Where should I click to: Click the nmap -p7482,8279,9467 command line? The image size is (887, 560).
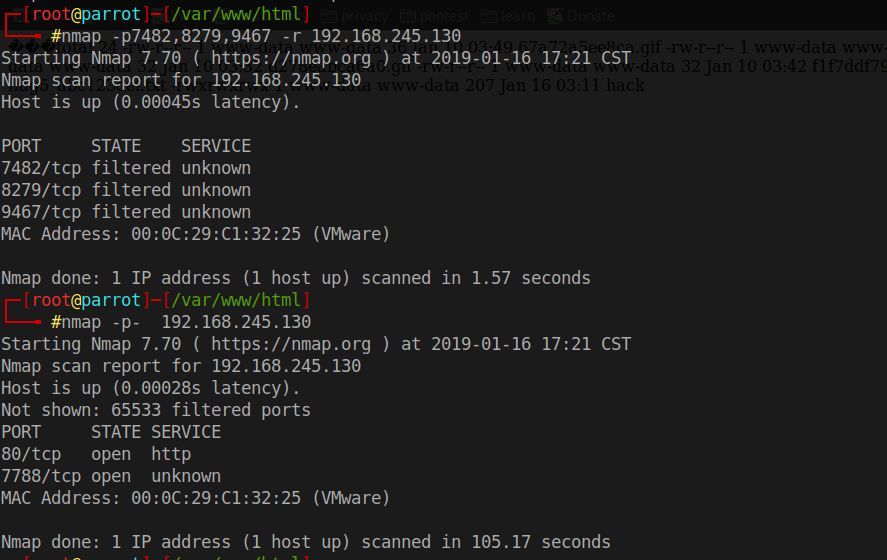pyautogui.click(x=256, y=36)
